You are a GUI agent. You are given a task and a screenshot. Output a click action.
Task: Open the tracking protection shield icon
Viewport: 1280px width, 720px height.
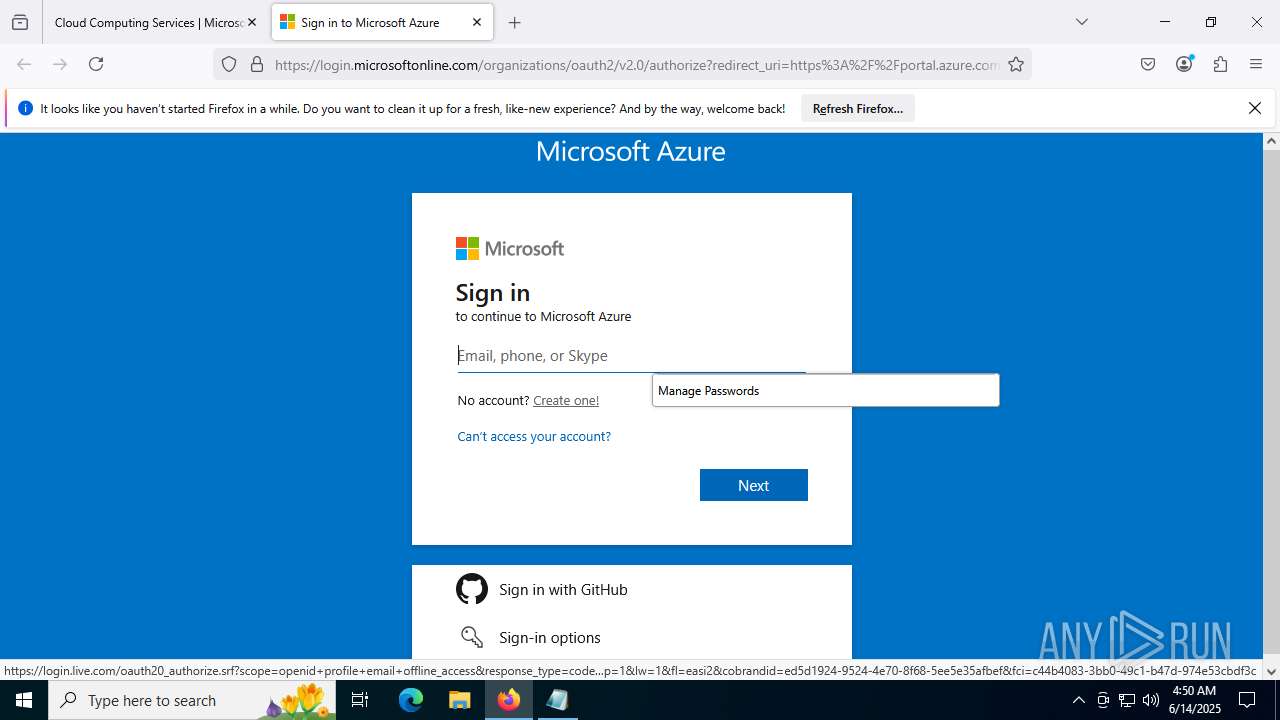pyautogui.click(x=229, y=64)
